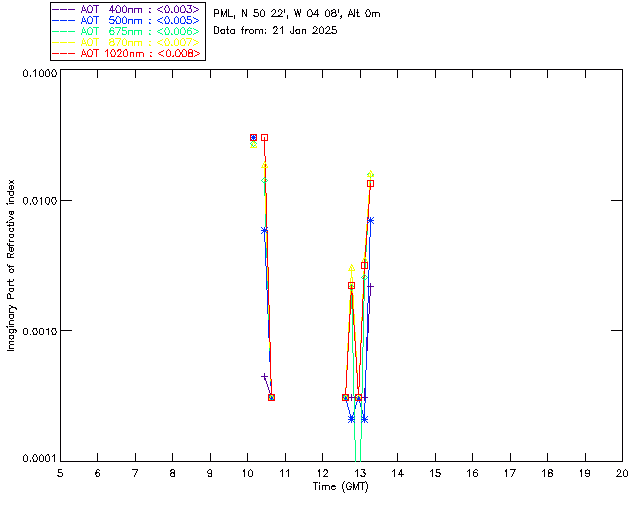This screenshot has height=512, width=640.
Task: Click the x-axis tick label 10
Action: point(247,473)
